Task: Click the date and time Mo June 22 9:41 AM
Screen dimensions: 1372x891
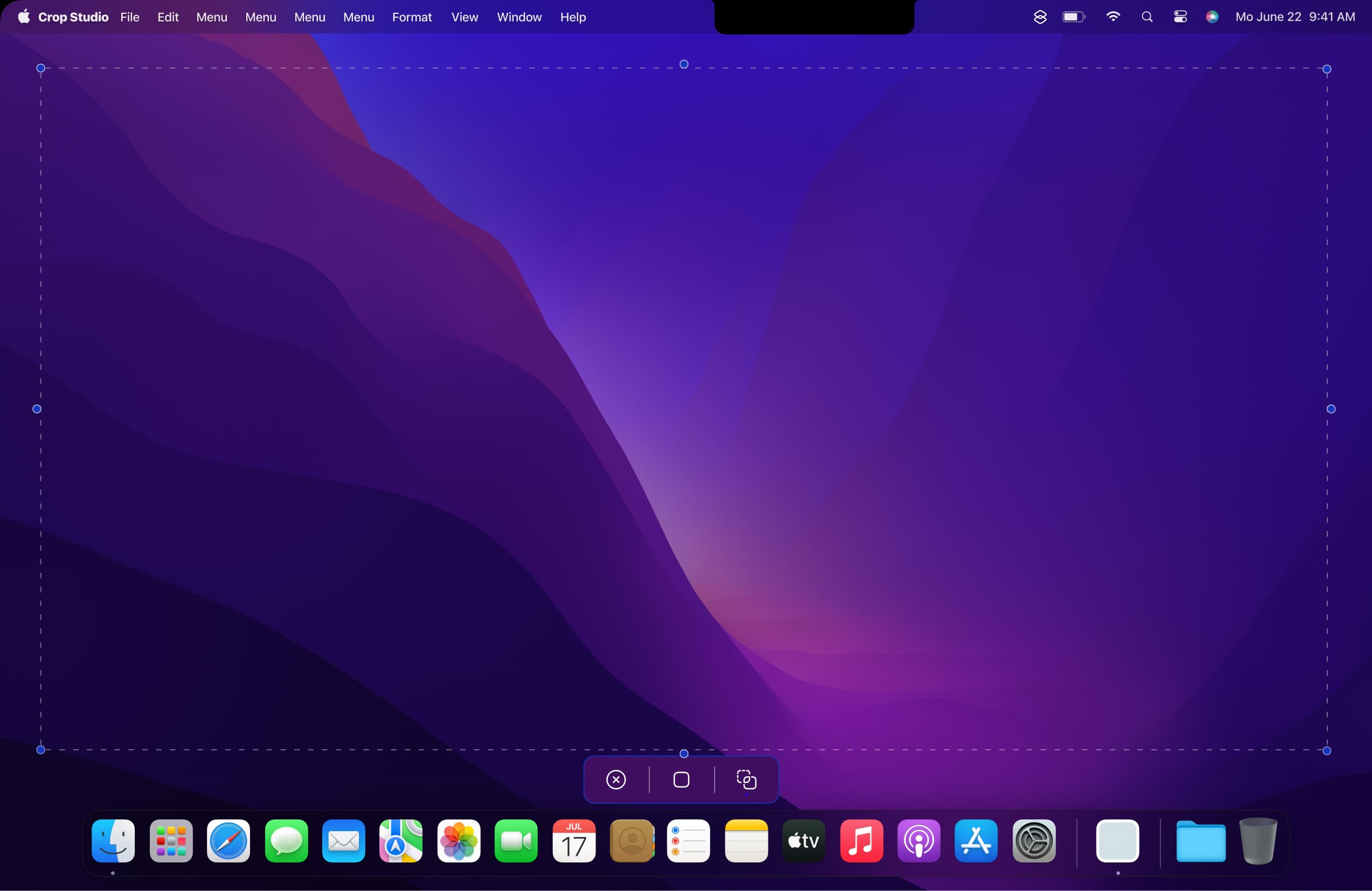Action: [x=1295, y=17]
